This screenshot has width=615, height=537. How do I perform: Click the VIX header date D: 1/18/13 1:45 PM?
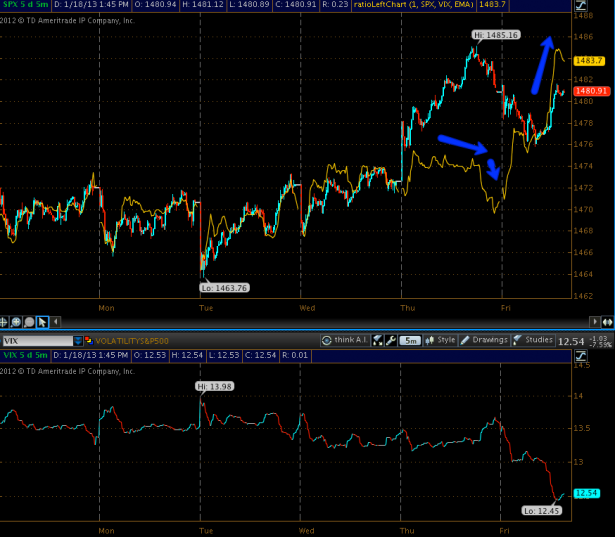point(91,355)
